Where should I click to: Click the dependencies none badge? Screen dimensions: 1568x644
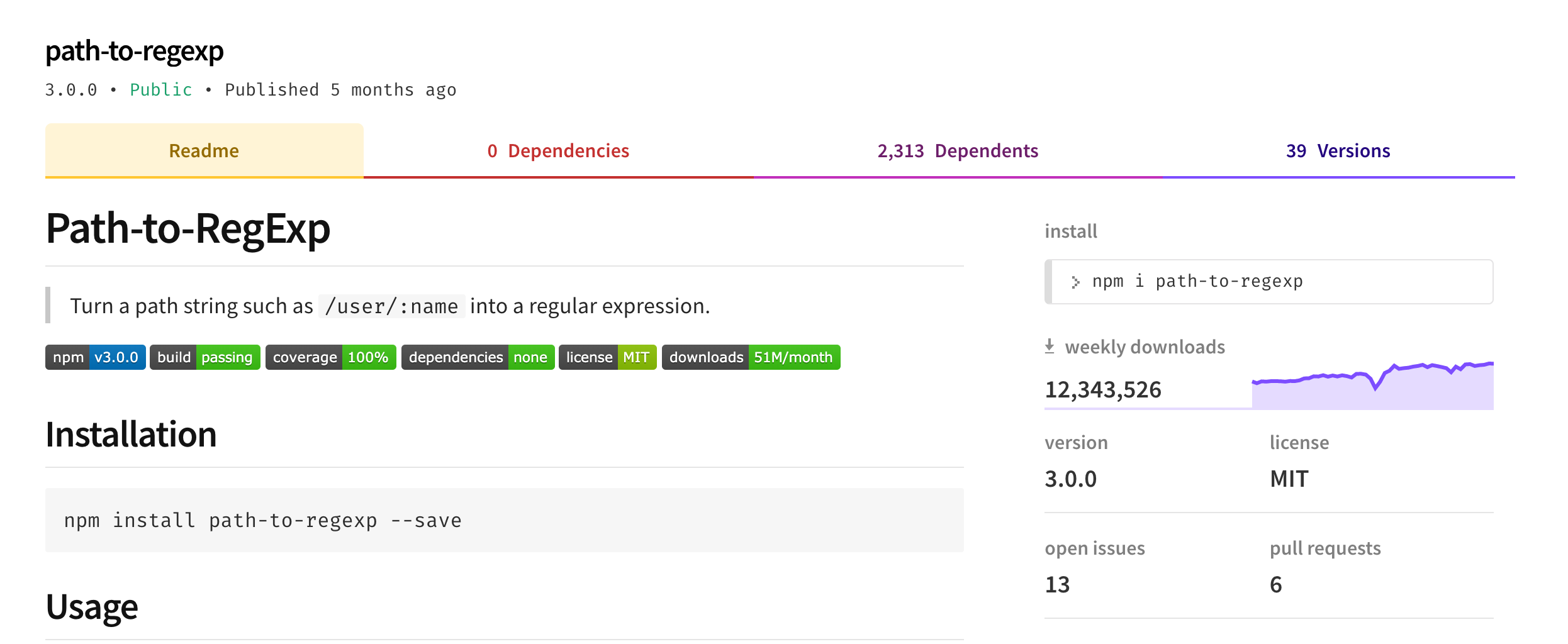tap(478, 357)
